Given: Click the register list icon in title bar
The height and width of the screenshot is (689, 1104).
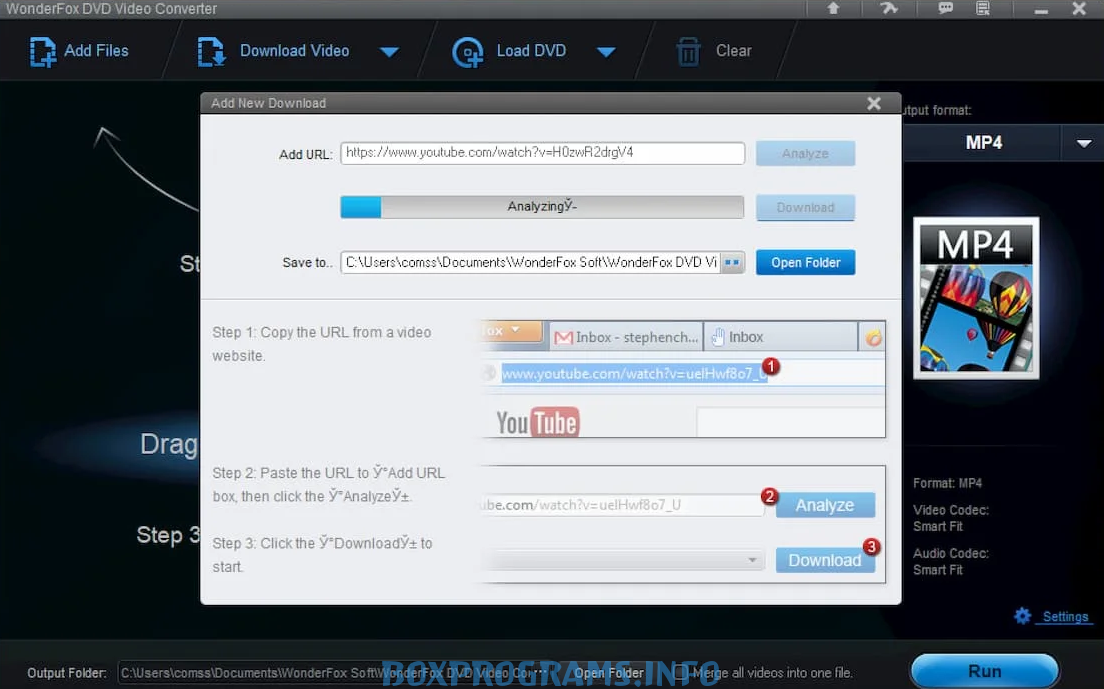Looking at the screenshot, I should (983, 8).
